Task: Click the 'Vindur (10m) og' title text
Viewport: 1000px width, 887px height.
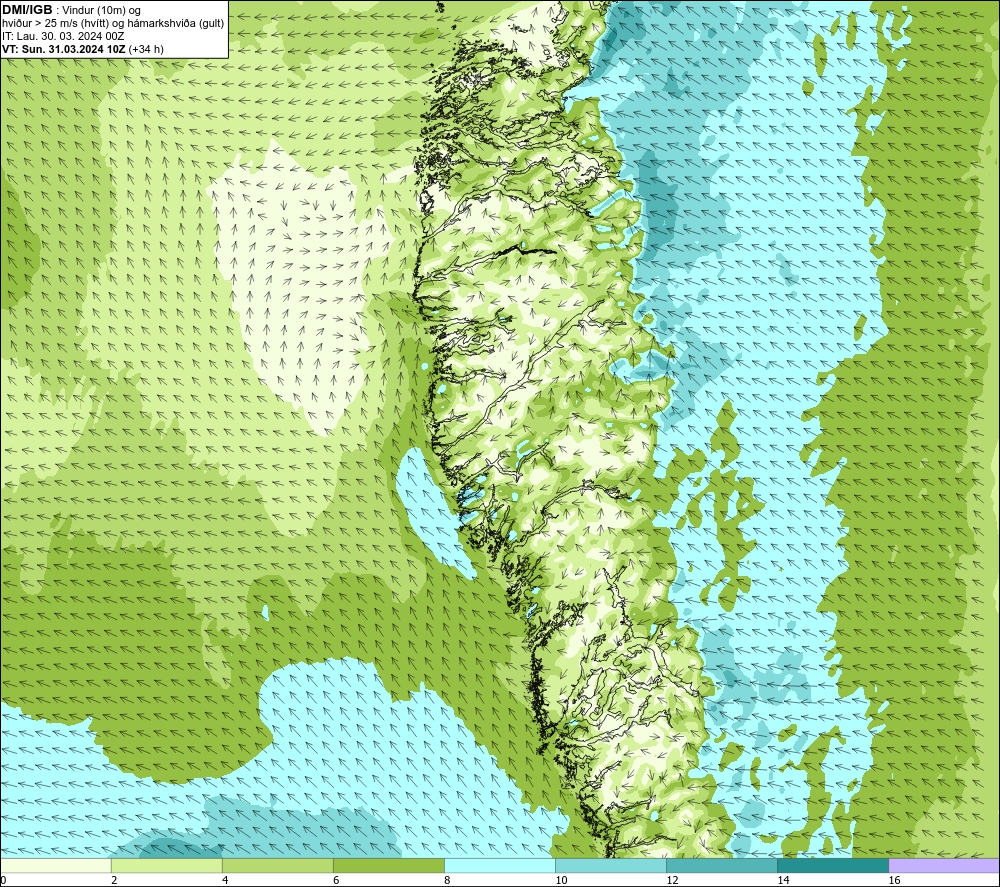Action: click(102, 11)
